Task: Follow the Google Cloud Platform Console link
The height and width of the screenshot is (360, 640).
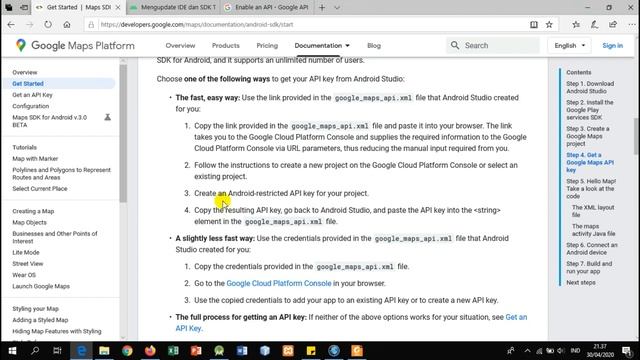Action: [x=279, y=283]
